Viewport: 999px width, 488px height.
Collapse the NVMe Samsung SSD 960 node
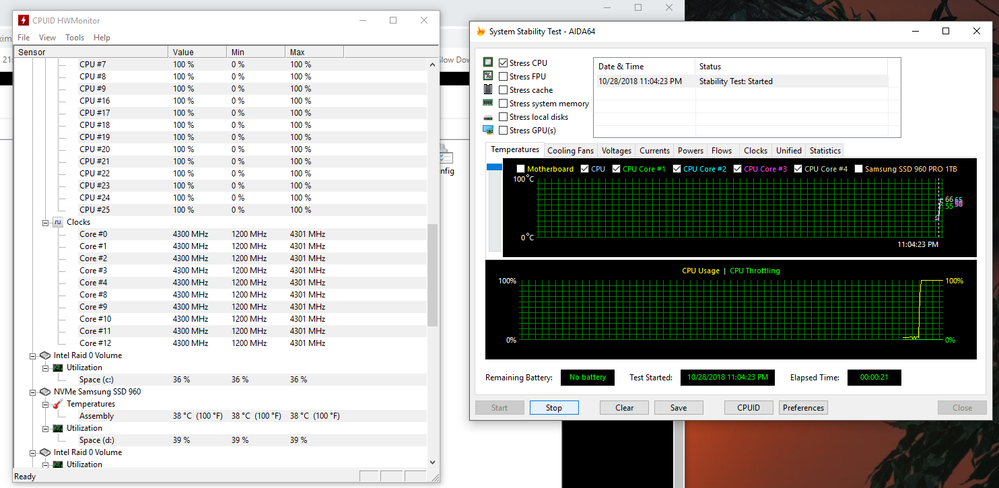pyautogui.click(x=32, y=392)
